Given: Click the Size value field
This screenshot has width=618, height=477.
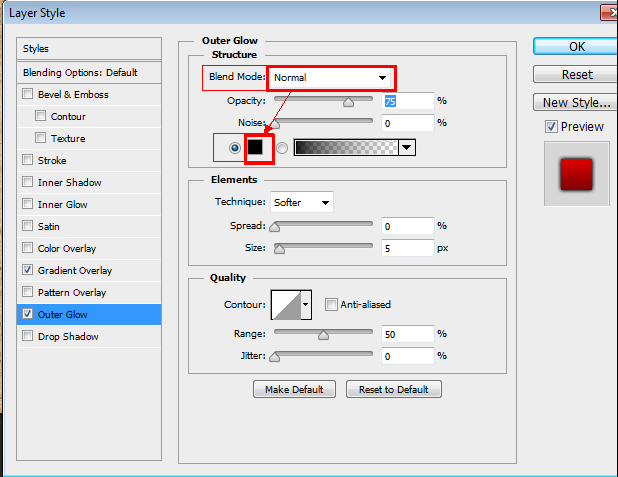Looking at the screenshot, I should coord(408,248).
